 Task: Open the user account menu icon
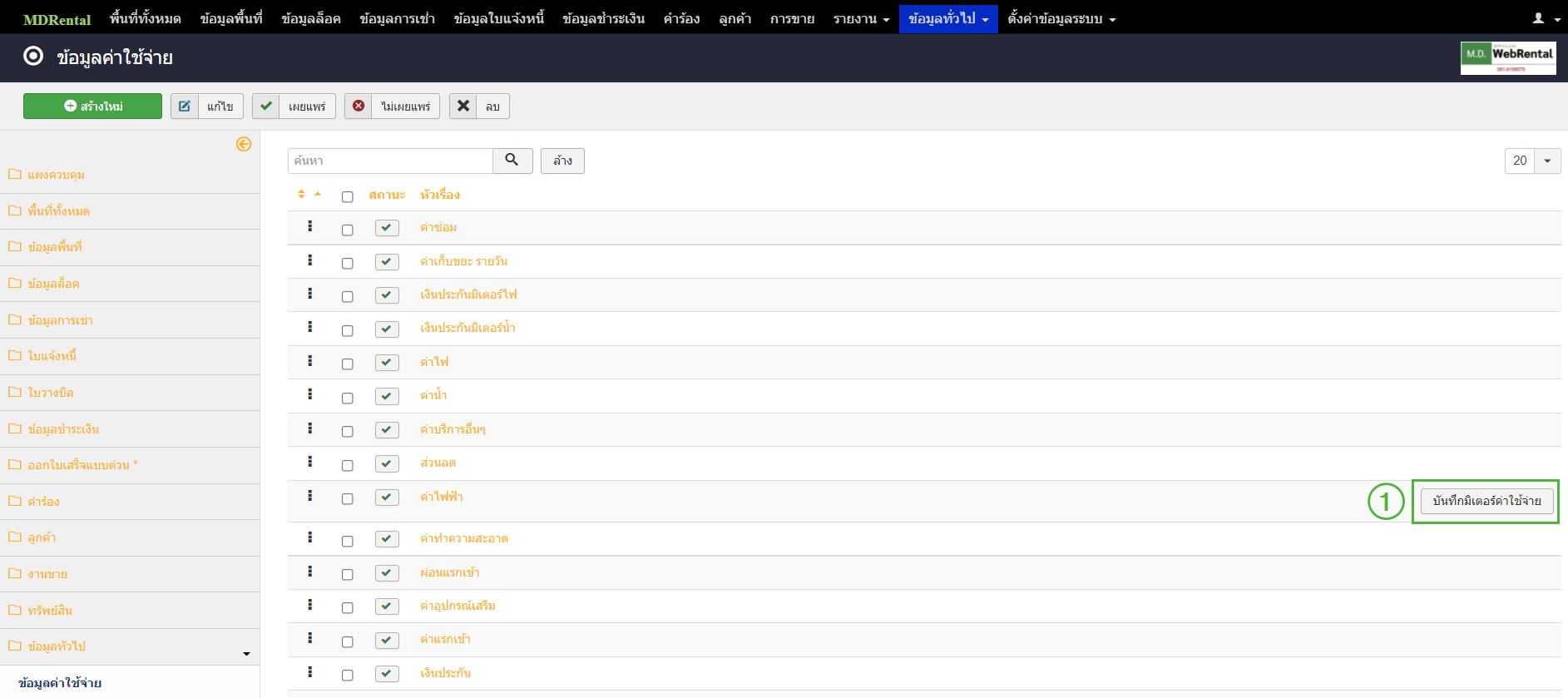(1545, 18)
